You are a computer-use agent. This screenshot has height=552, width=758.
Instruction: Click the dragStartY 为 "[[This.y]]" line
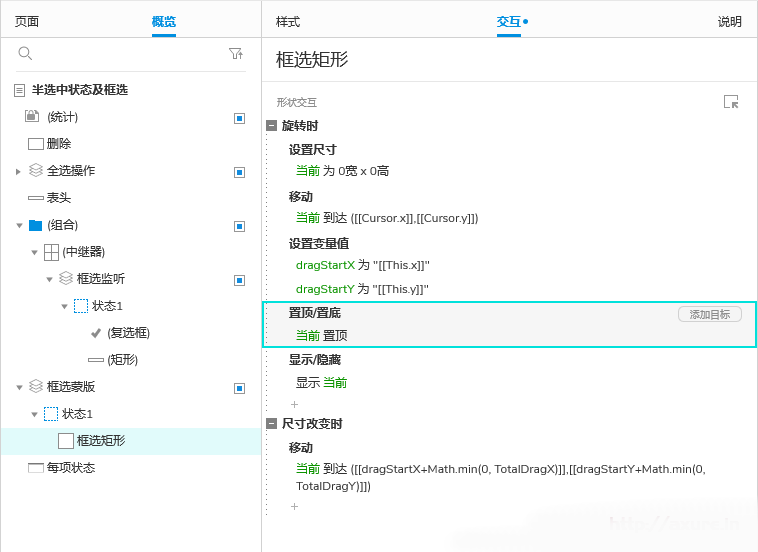pos(363,289)
